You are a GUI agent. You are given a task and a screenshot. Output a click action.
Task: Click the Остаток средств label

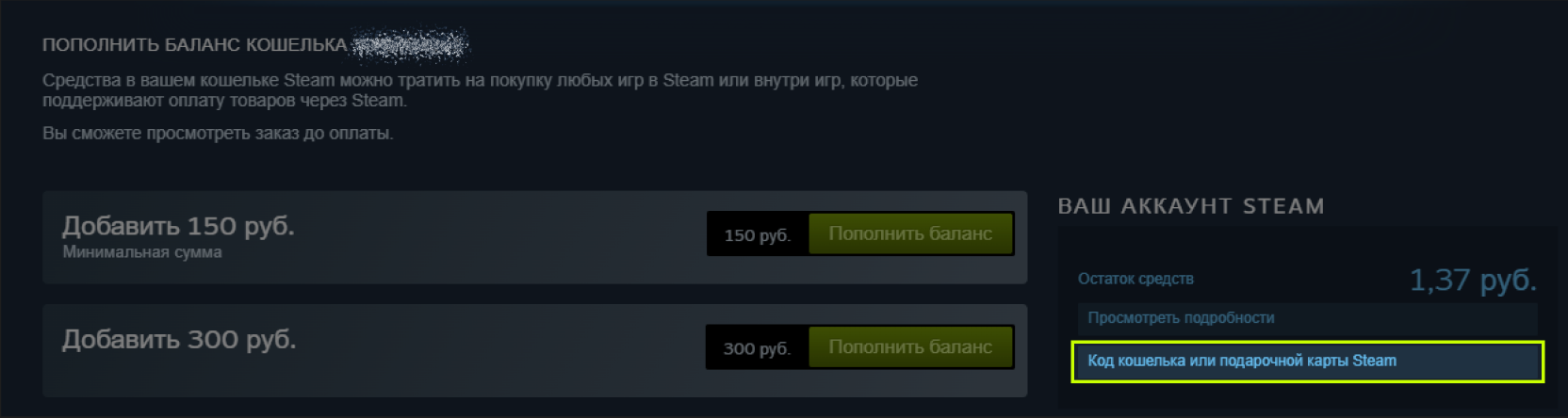(x=1135, y=279)
